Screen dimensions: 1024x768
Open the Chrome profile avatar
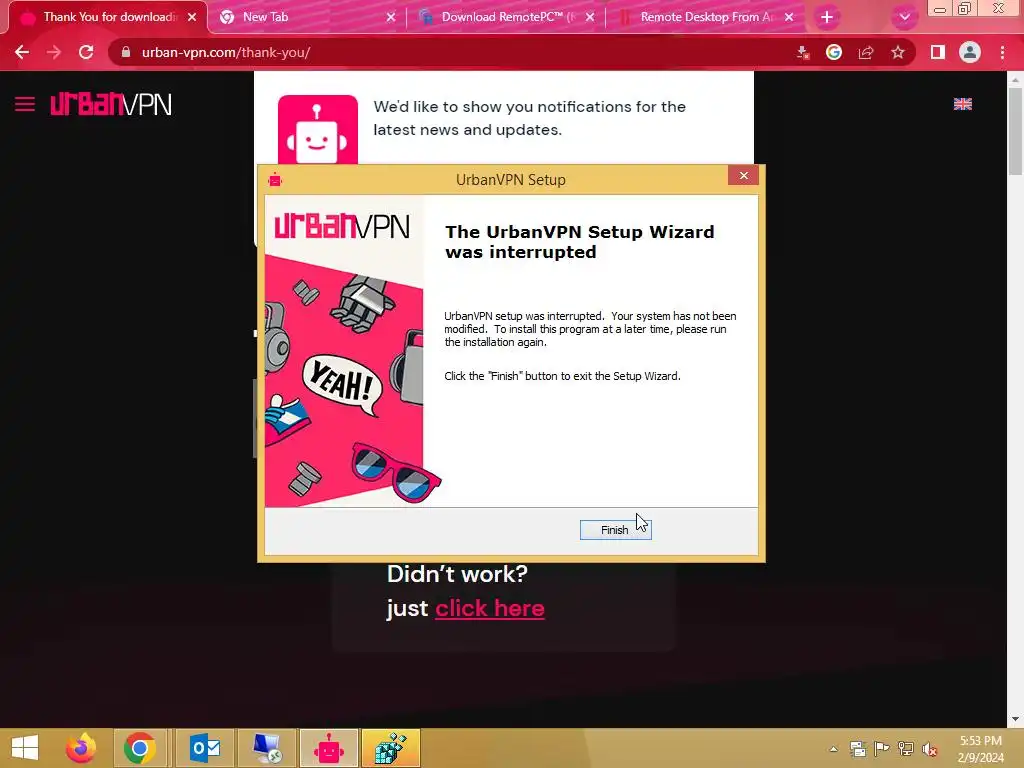click(970, 52)
